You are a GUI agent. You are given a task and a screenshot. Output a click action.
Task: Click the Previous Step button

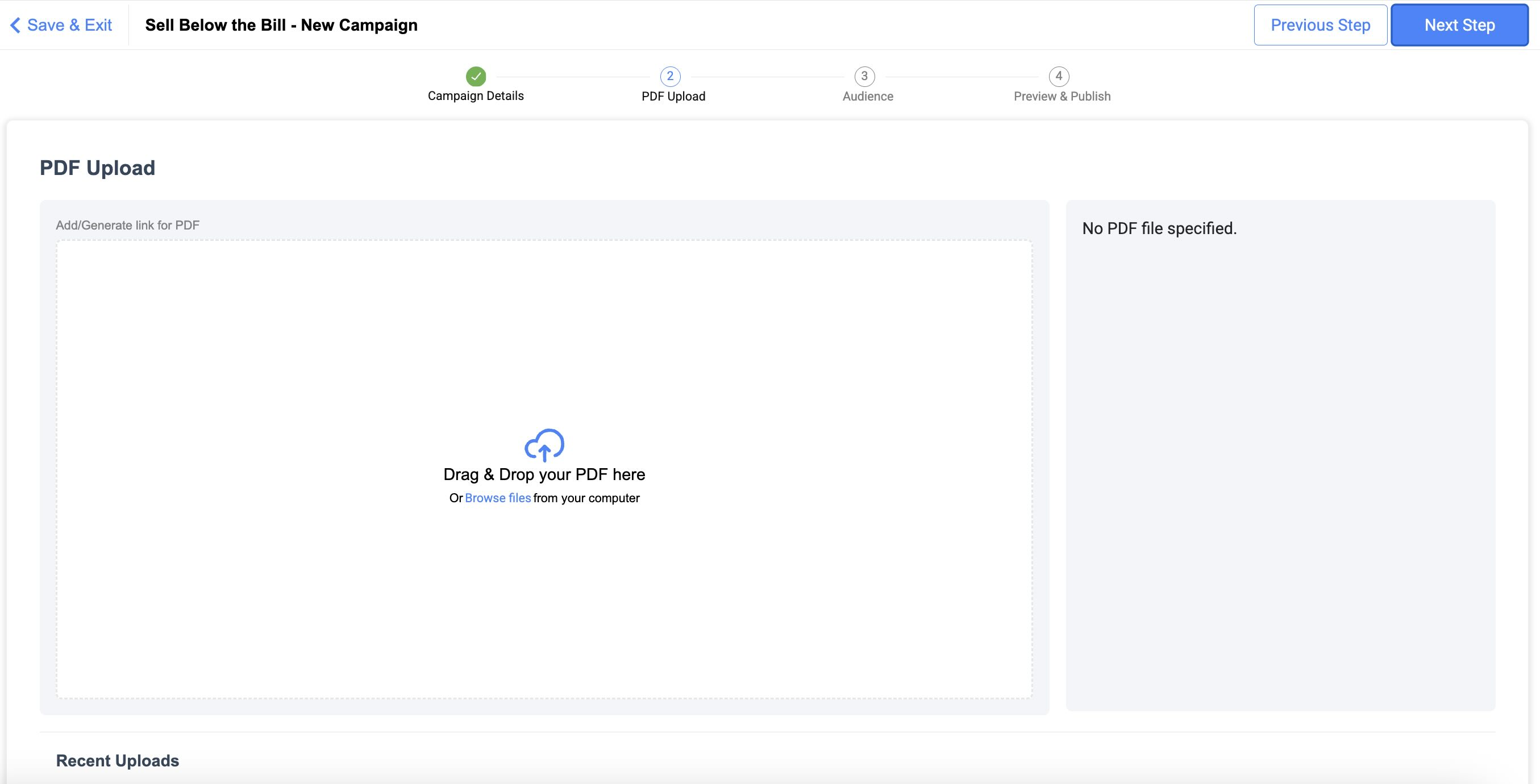coord(1320,25)
